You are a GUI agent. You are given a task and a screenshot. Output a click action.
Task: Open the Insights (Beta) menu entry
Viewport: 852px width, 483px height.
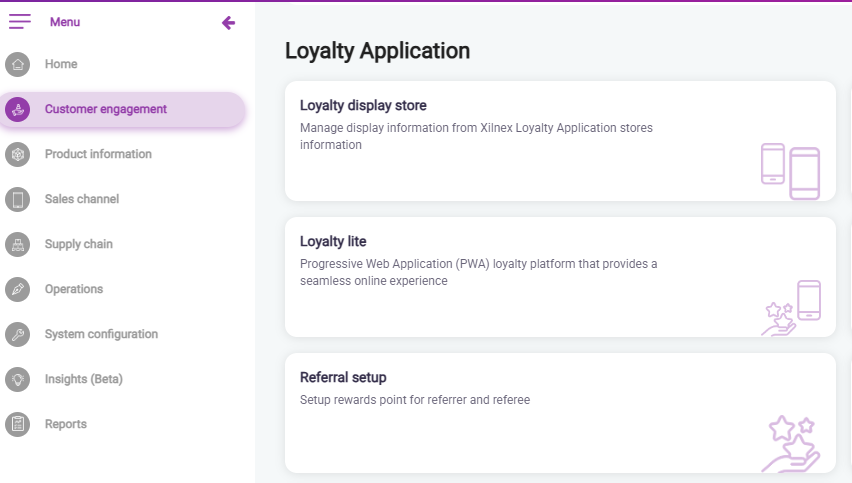click(x=83, y=379)
